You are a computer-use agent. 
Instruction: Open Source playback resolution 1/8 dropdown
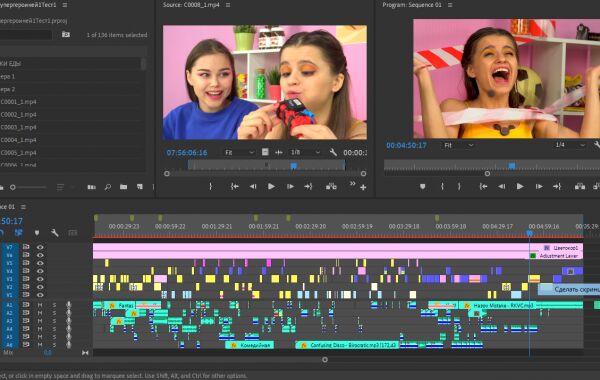click(x=305, y=152)
